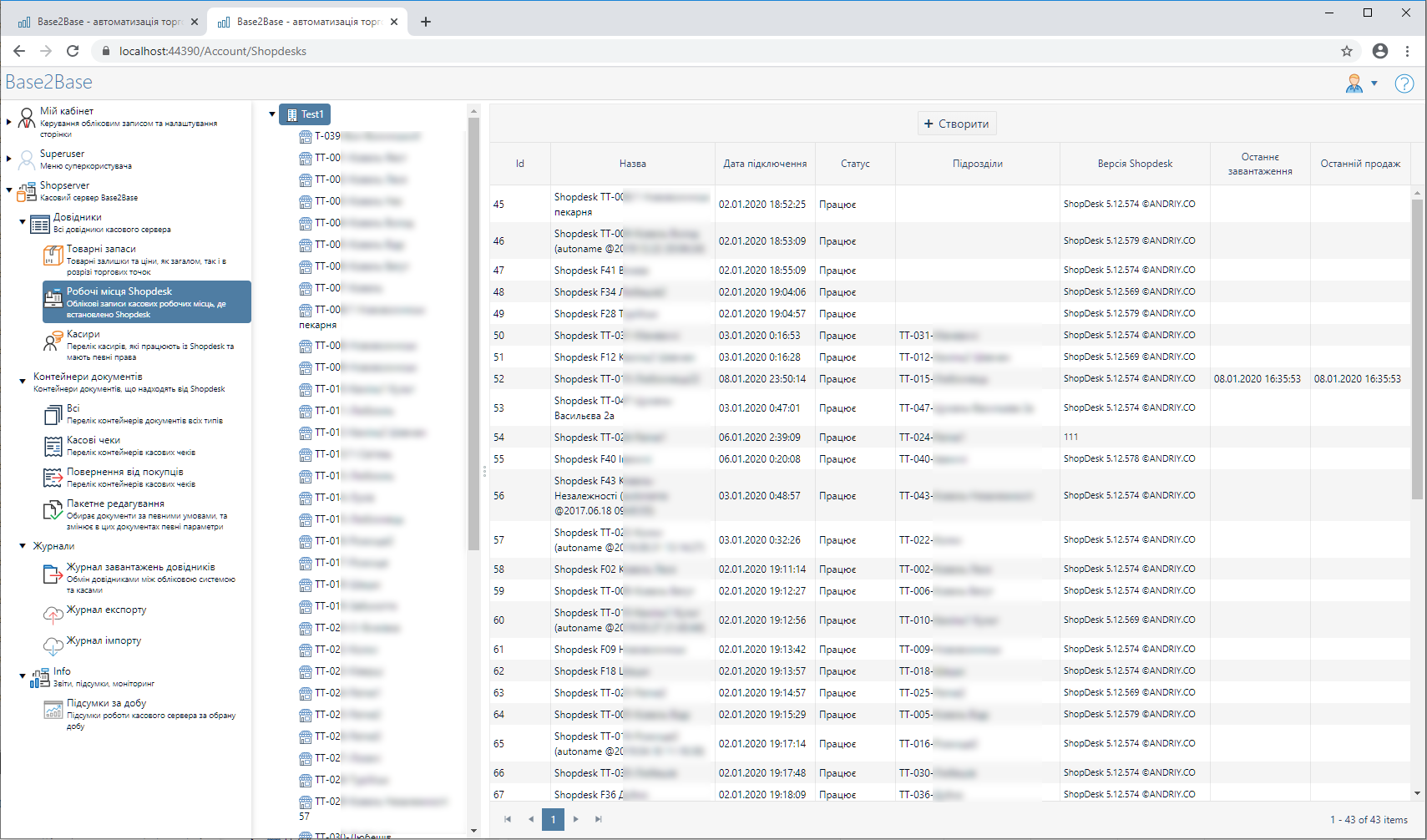Open a new browser tab
The height and width of the screenshot is (840, 1427).
pyautogui.click(x=426, y=22)
